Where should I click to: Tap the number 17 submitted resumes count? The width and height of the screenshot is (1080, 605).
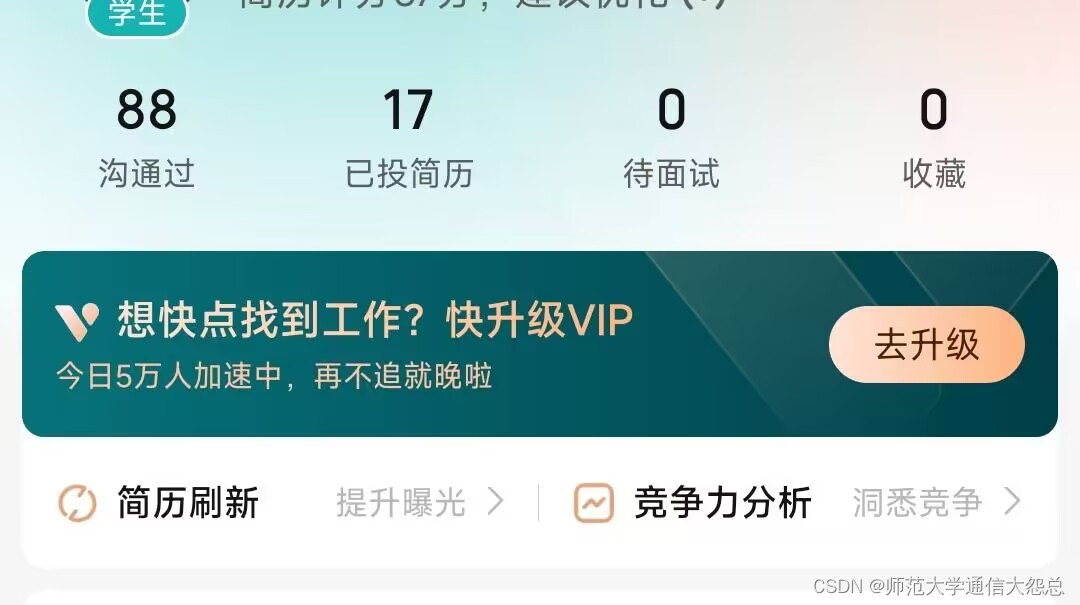[x=408, y=110]
